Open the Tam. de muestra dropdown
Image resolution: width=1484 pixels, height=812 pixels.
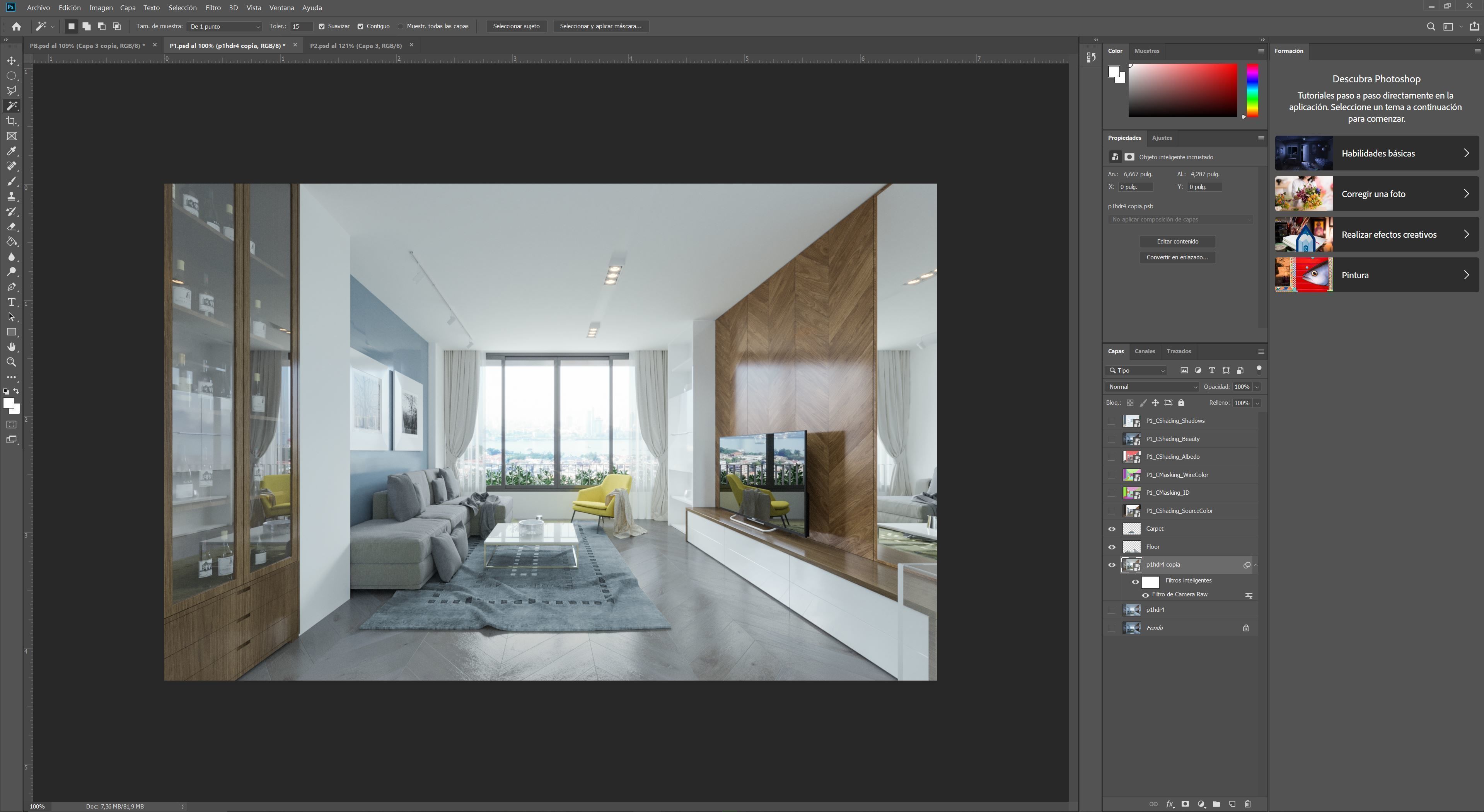pyautogui.click(x=224, y=27)
